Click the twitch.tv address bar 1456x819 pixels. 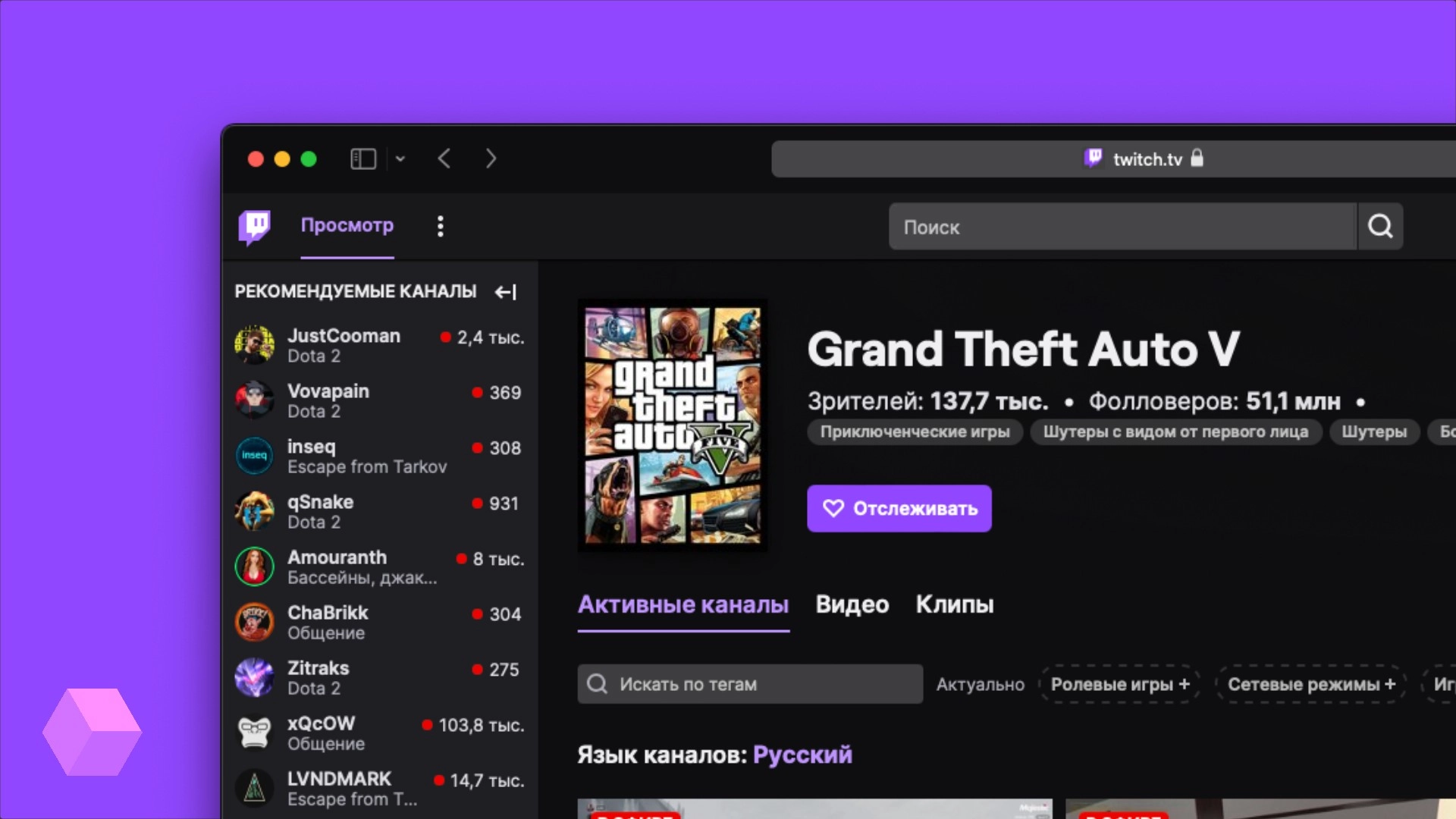pyautogui.click(x=1113, y=158)
